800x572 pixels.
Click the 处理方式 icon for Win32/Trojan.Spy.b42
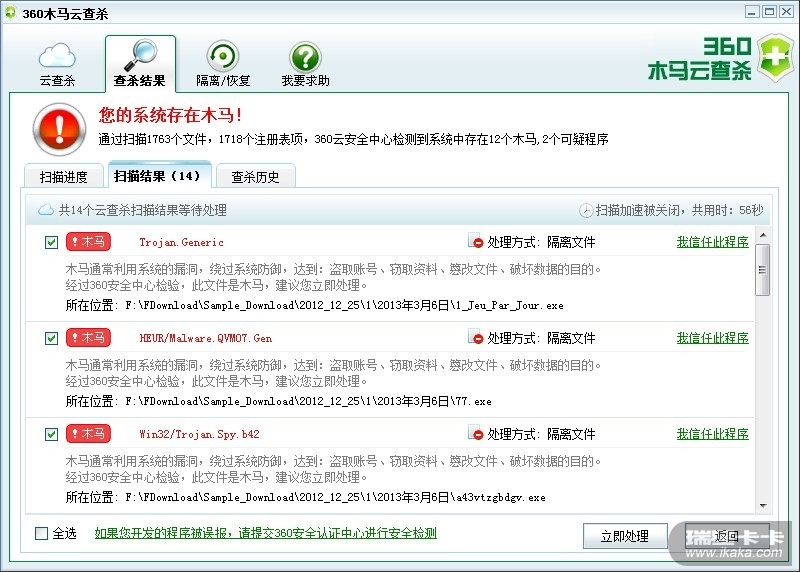pyautogui.click(x=476, y=433)
